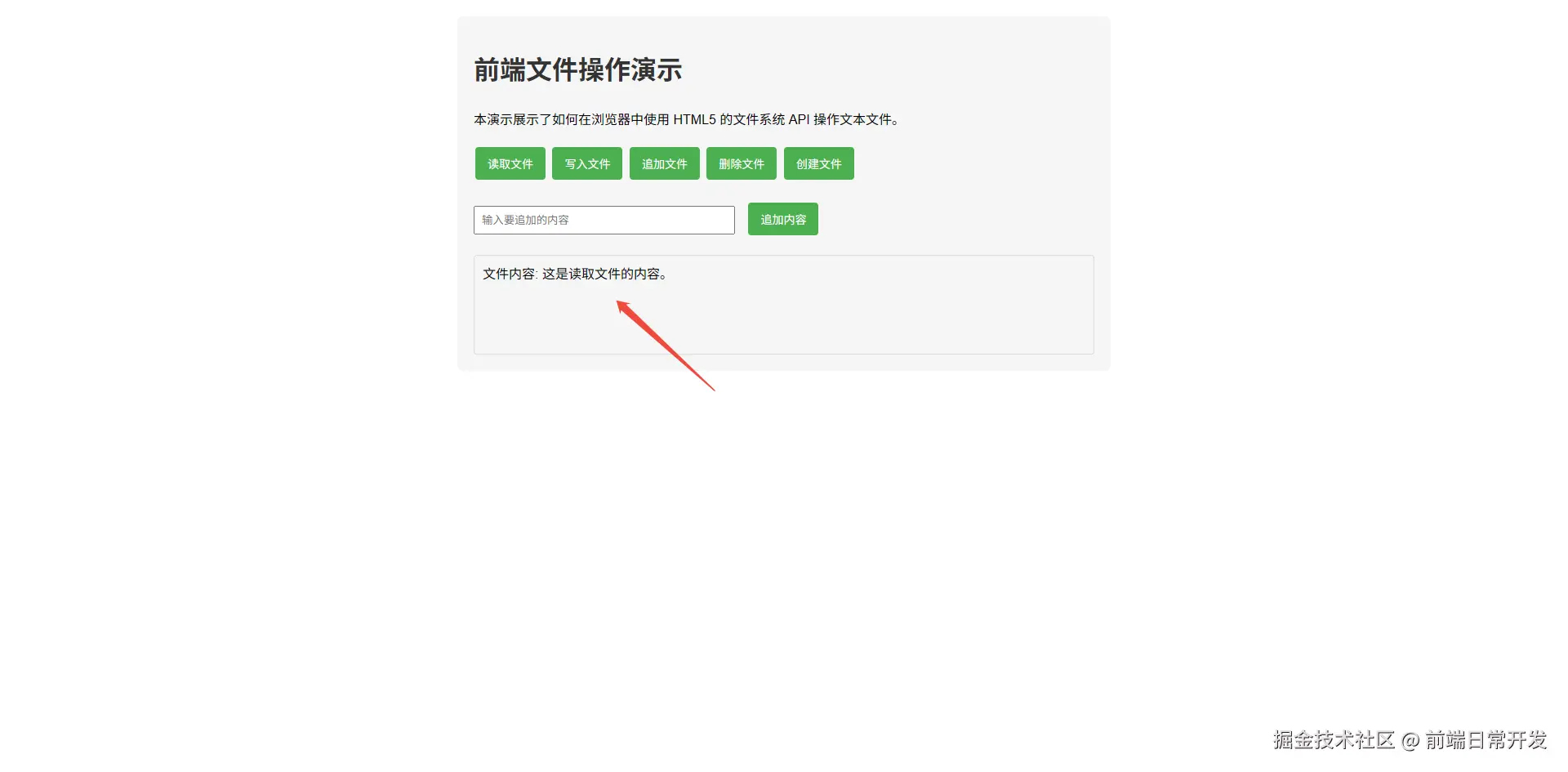The height and width of the screenshot is (772, 1568).
Task: Click the green 追加内容 button
Action: (783, 219)
